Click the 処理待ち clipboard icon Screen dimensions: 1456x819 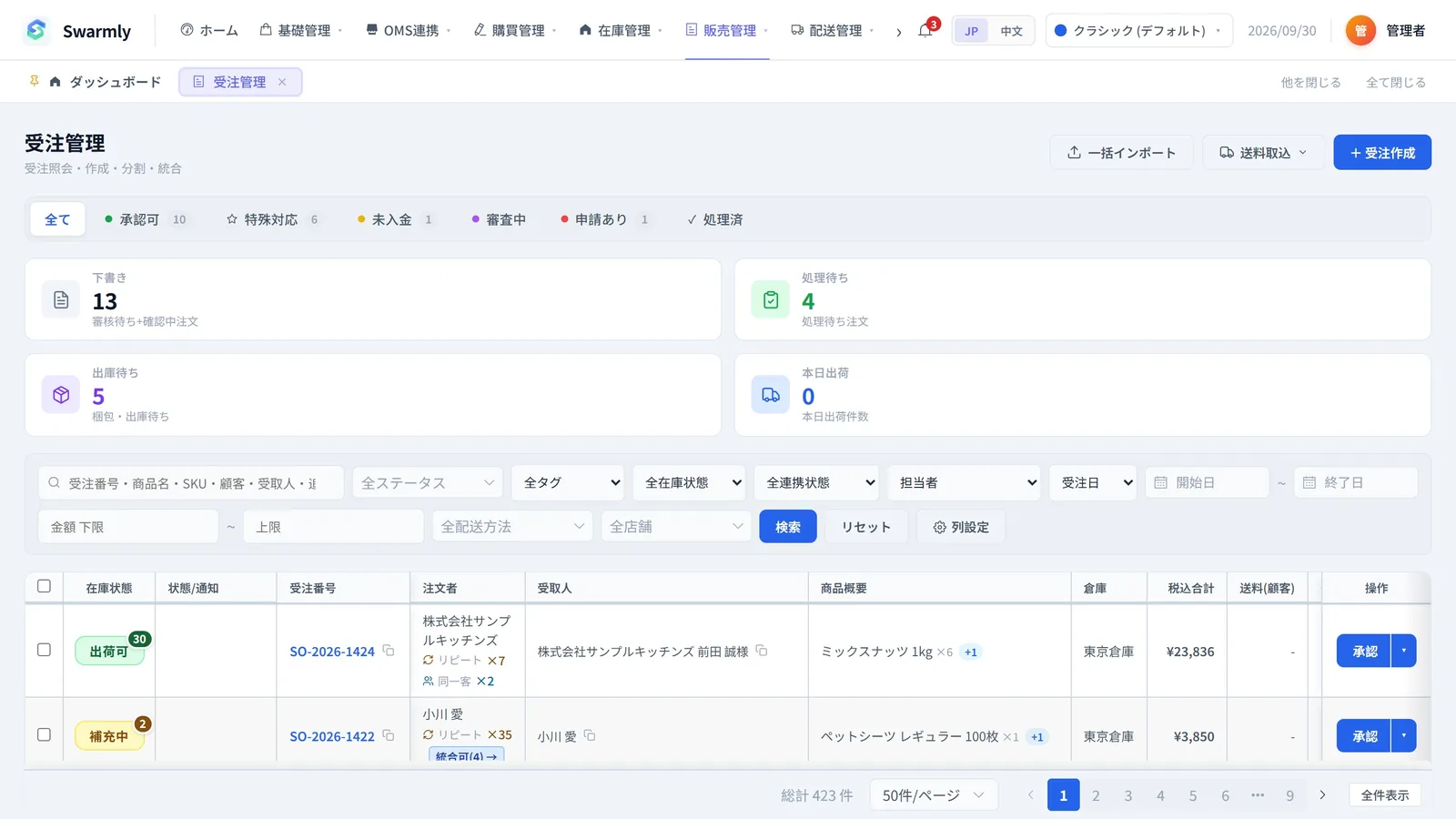771,299
